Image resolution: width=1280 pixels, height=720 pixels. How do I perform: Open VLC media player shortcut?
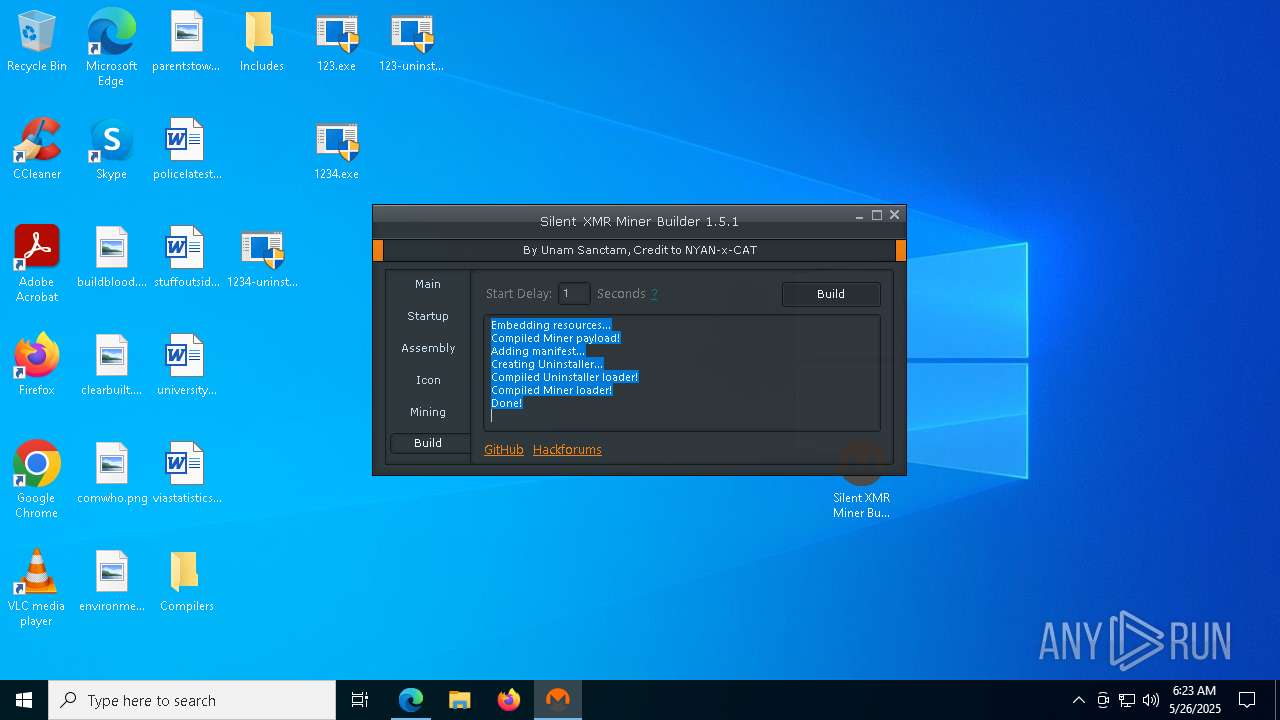[37, 588]
